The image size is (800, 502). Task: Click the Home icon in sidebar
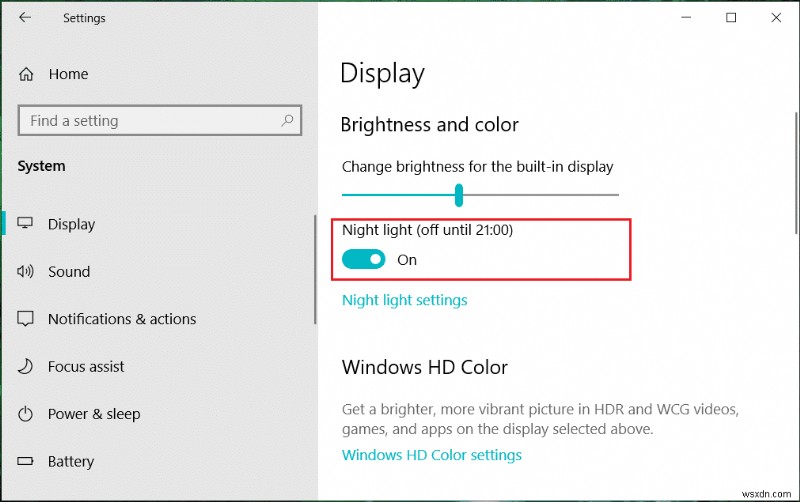(x=26, y=74)
